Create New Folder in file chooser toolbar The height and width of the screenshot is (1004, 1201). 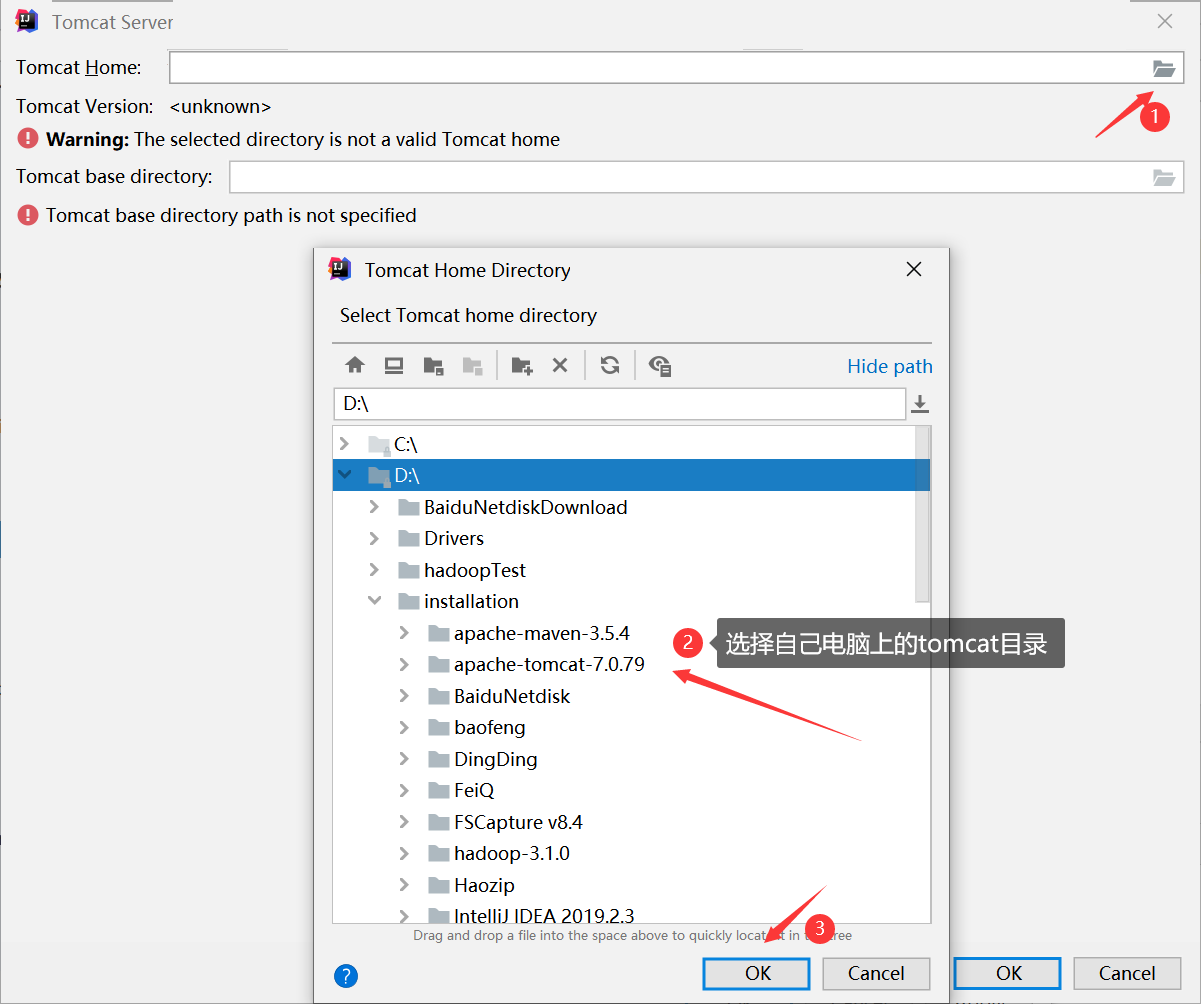tap(522, 365)
